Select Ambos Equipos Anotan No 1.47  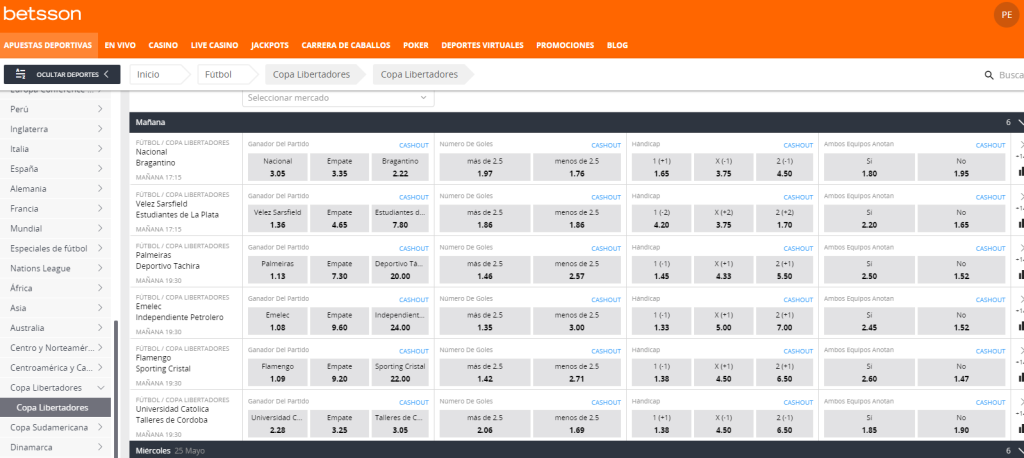tap(961, 372)
